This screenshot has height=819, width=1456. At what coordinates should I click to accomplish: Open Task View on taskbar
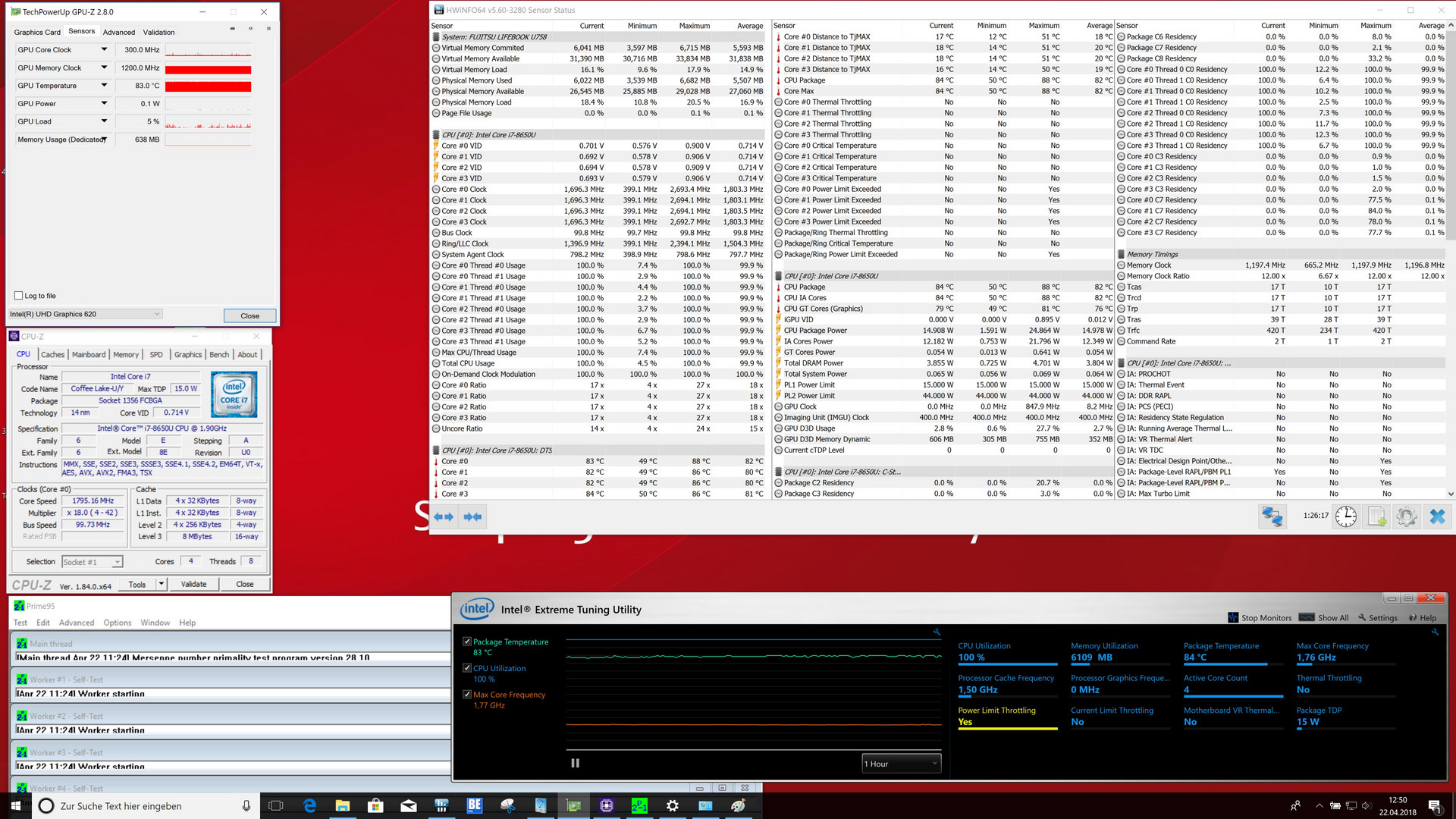click(x=276, y=806)
